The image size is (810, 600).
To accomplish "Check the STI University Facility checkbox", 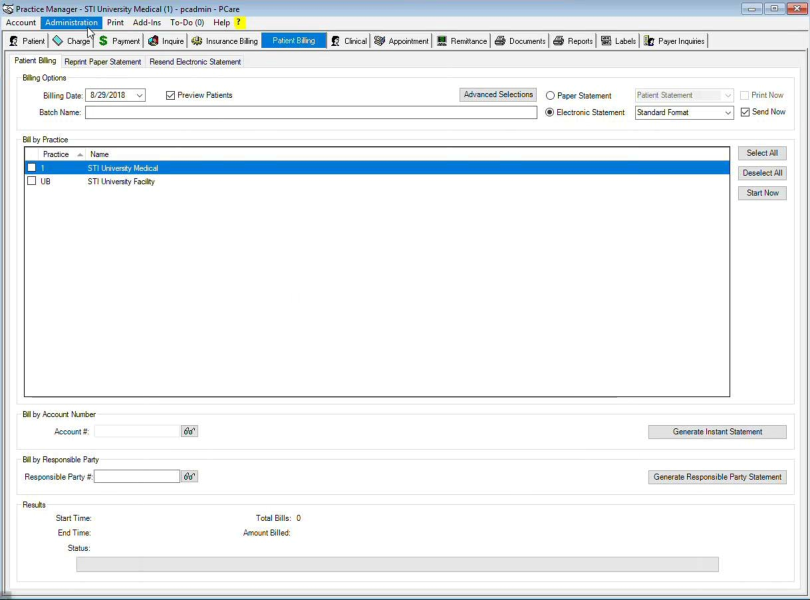I will point(32,182).
